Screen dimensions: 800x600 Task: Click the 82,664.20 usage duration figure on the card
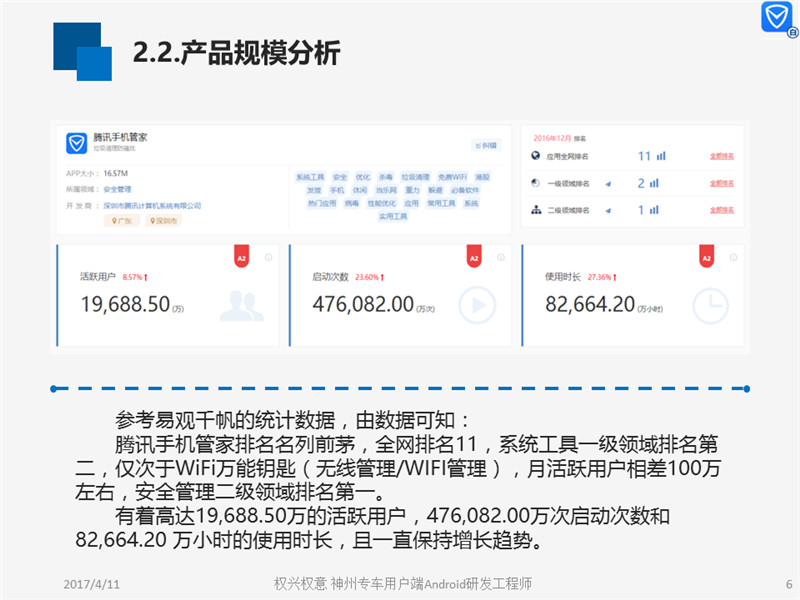(590, 305)
